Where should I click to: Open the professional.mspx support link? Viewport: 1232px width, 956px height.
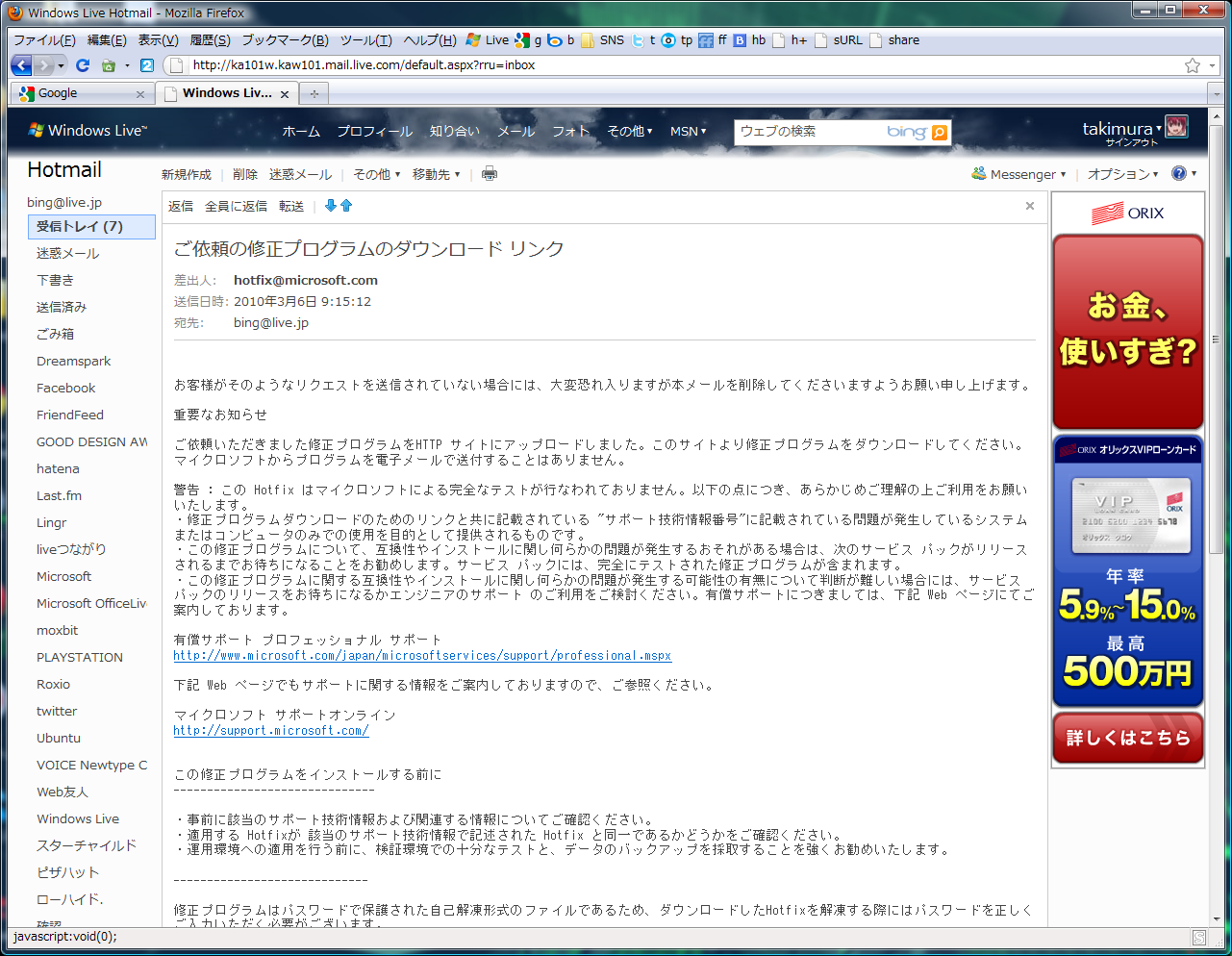click(x=422, y=656)
